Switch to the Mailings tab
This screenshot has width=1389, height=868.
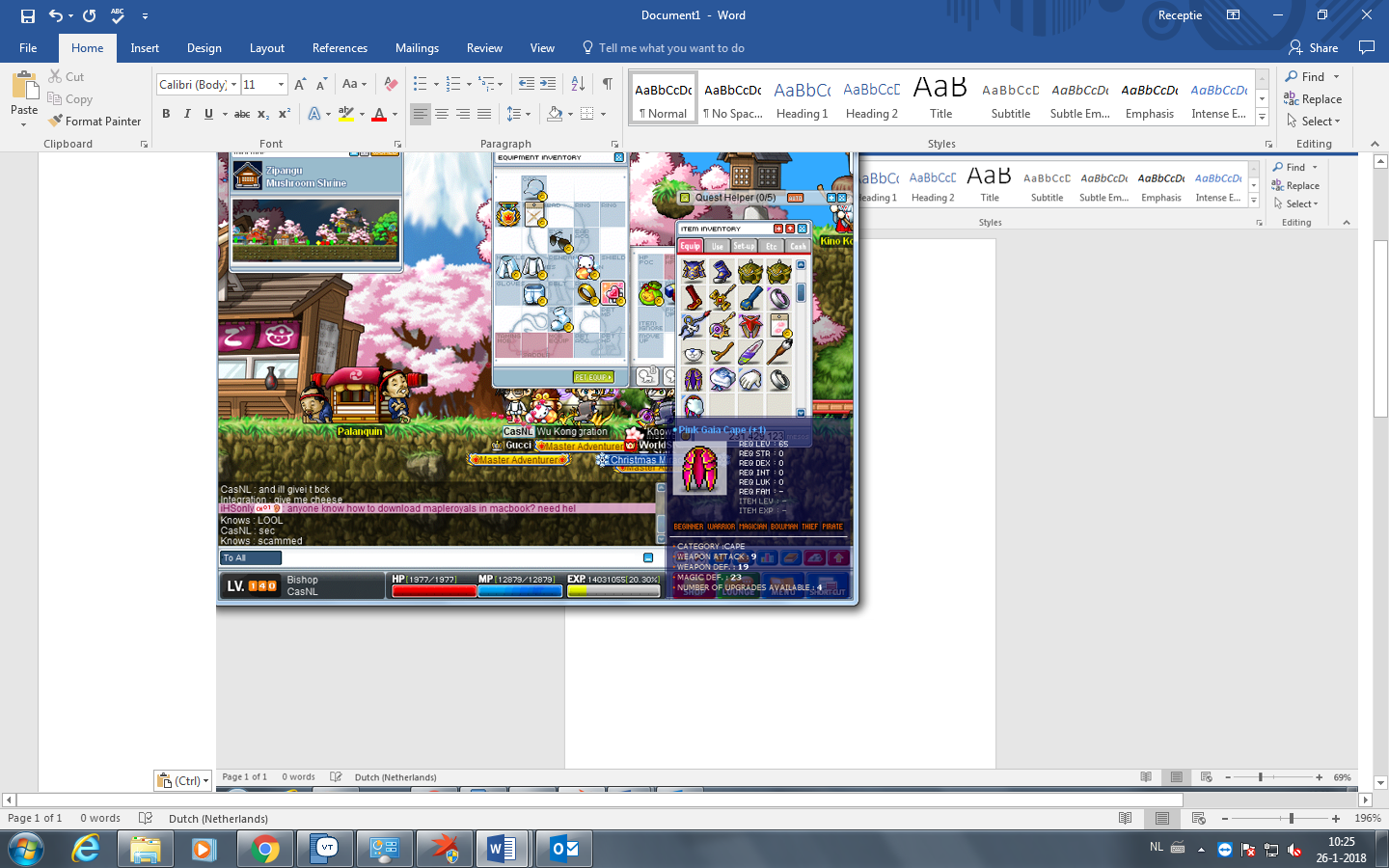tap(417, 47)
